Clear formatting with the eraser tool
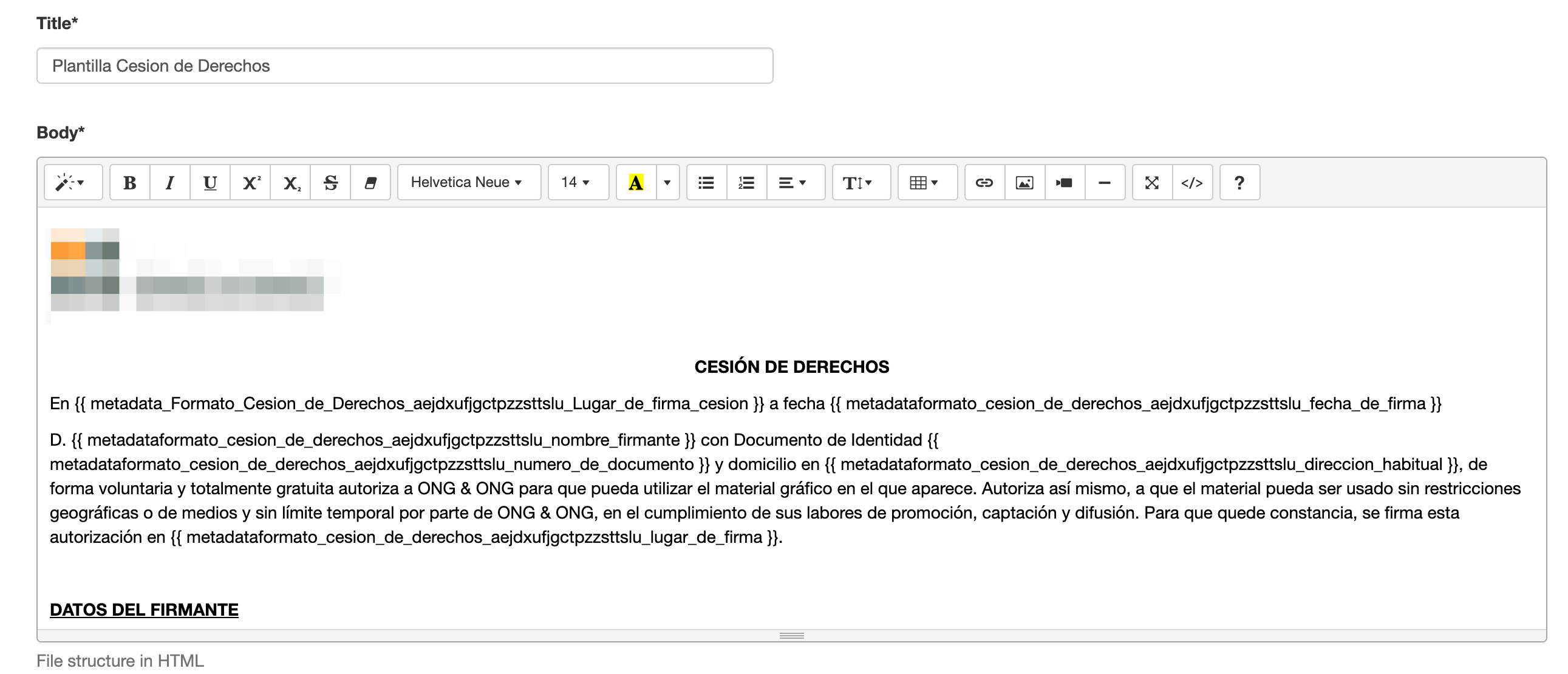 click(371, 182)
